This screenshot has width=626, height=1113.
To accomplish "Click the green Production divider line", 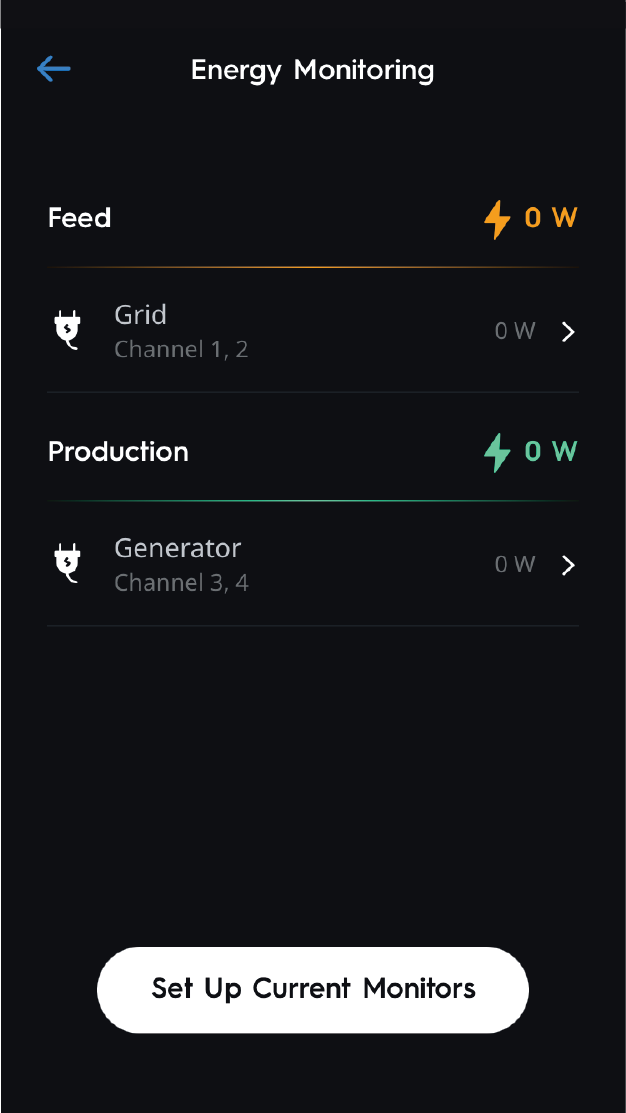I will click(x=313, y=500).
